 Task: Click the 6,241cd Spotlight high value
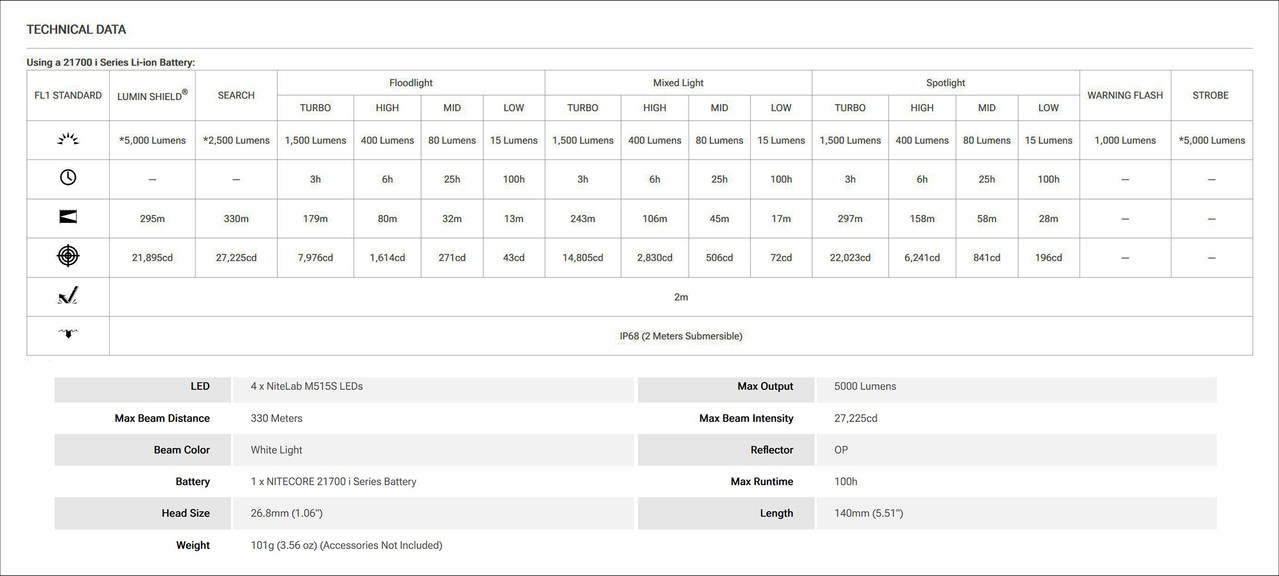(x=922, y=258)
